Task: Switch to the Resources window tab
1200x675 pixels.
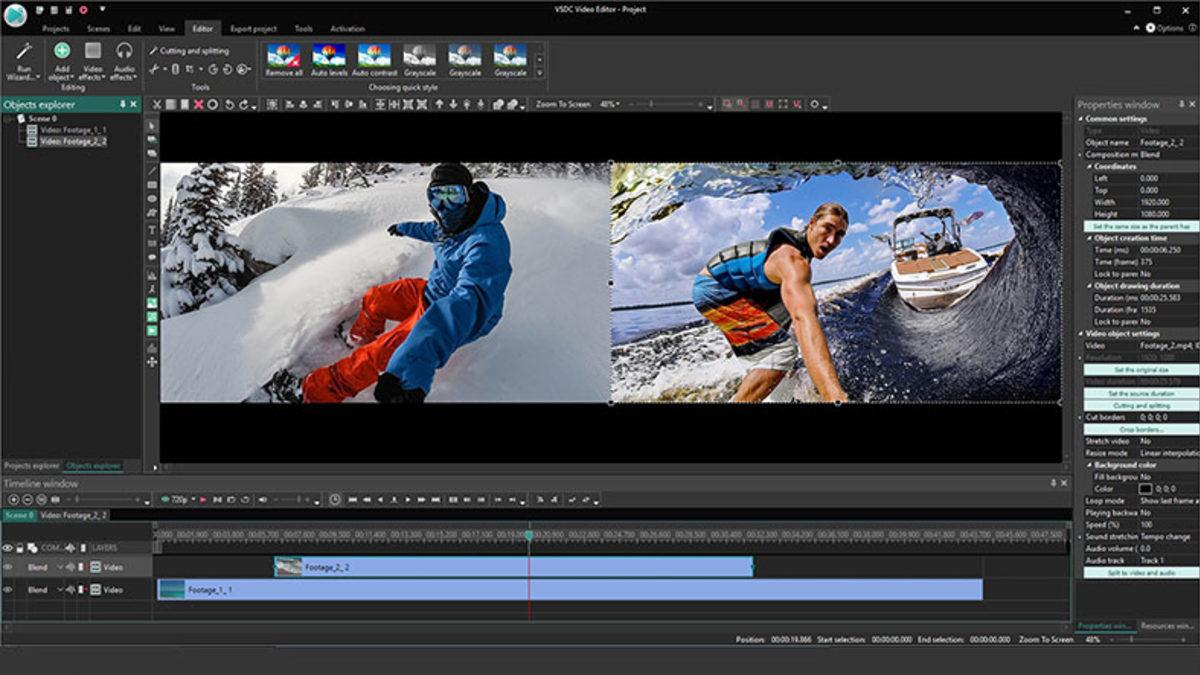Action: point(1166,626)
